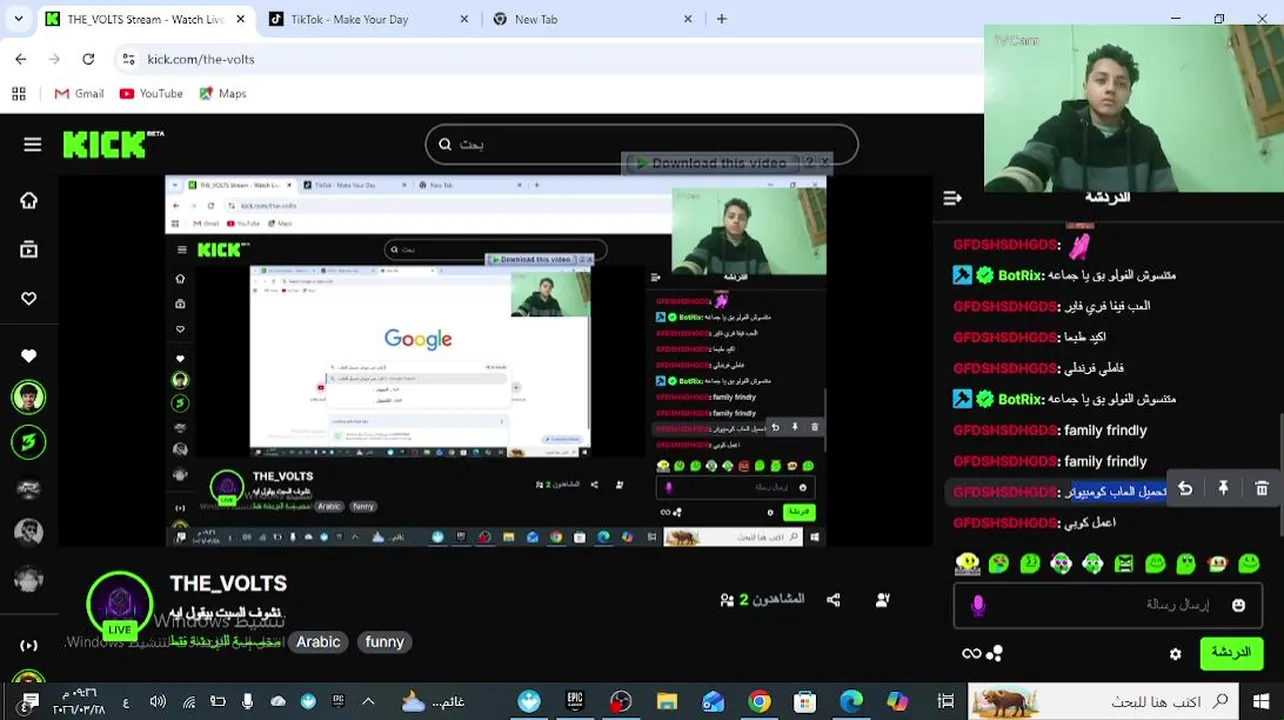Expand the sidebar live channels icon
This screenshot has height=720, width=1284.
pos(29,645)
